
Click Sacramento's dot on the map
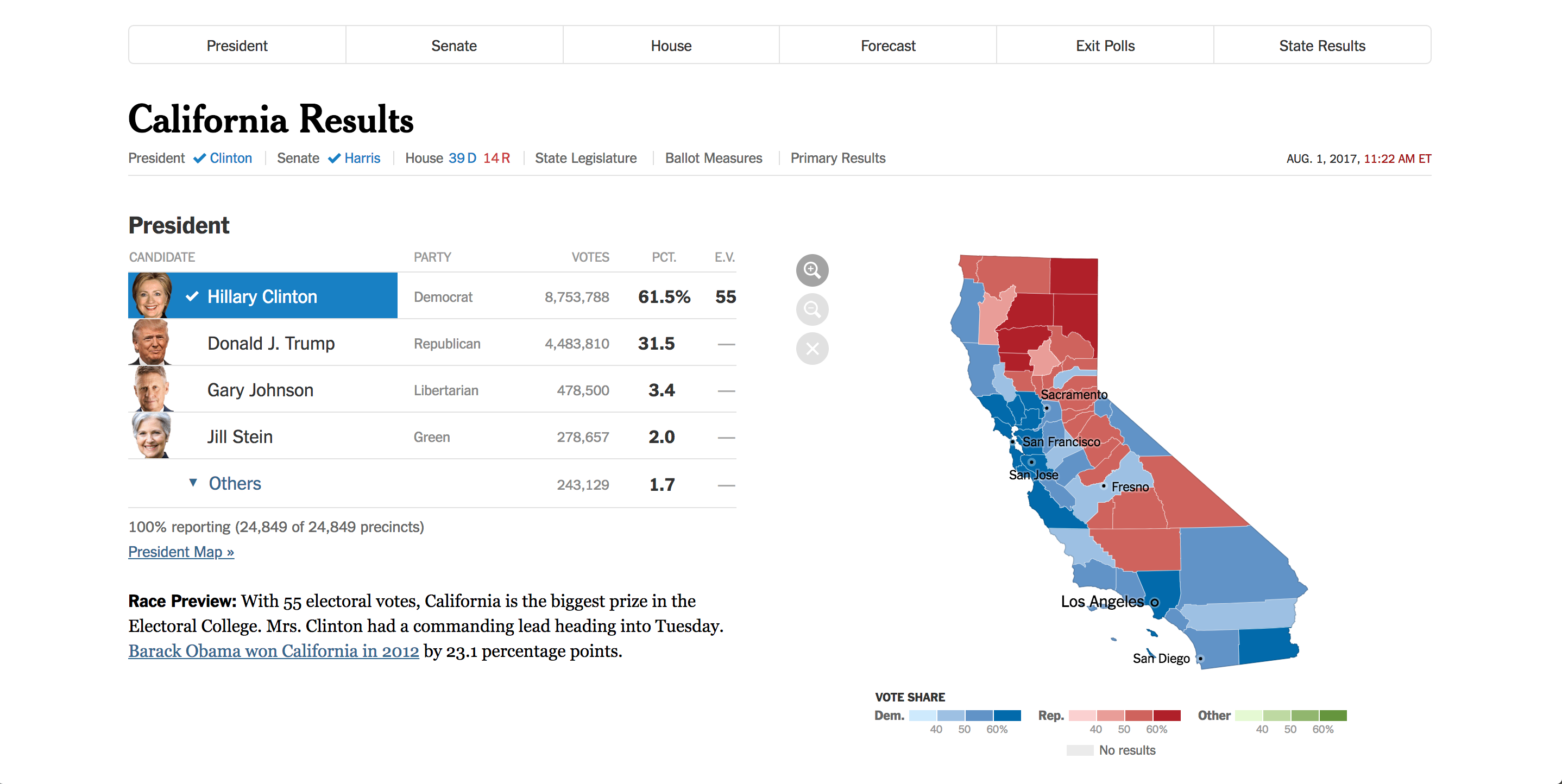coord(1047,408)
